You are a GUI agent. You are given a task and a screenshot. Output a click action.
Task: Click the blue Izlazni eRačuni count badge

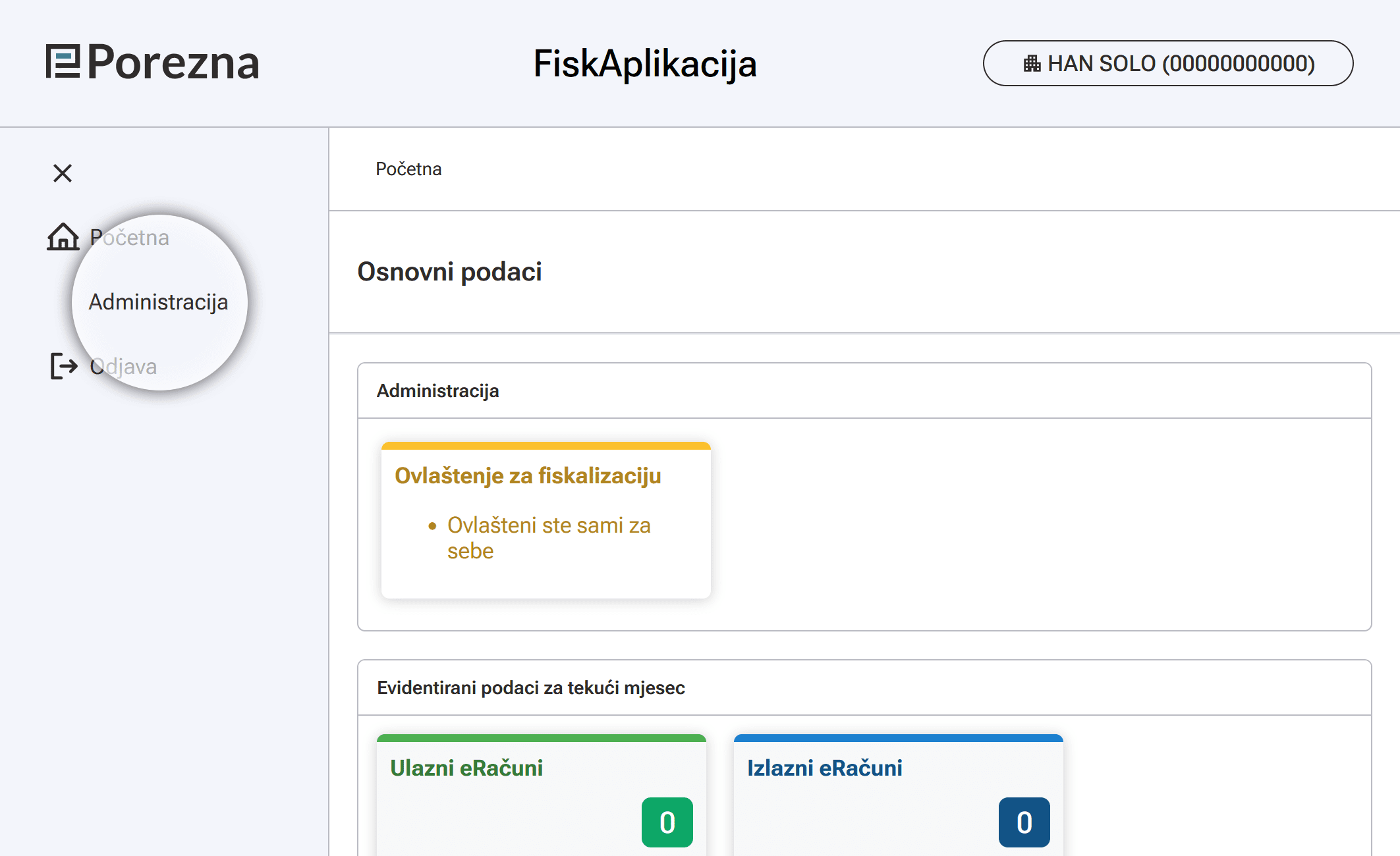click(1024, 822)
